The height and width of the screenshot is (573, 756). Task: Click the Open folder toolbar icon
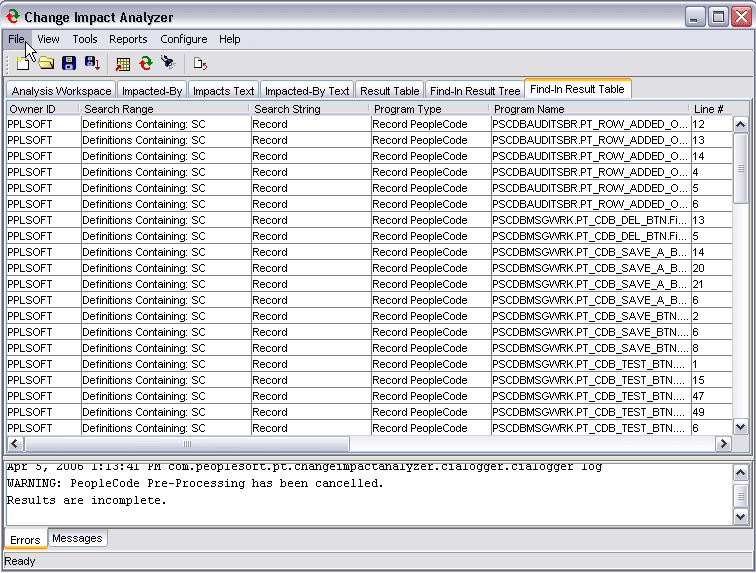46,63
